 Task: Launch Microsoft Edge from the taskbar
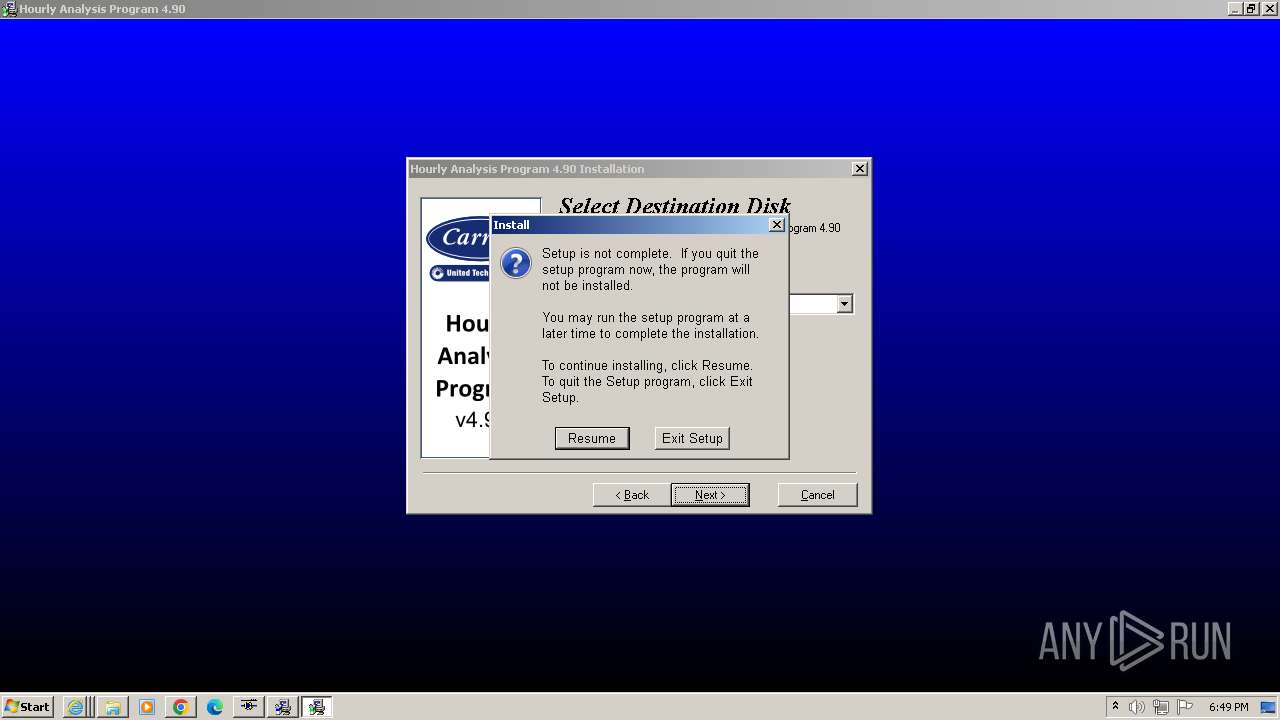pos(215,707)
